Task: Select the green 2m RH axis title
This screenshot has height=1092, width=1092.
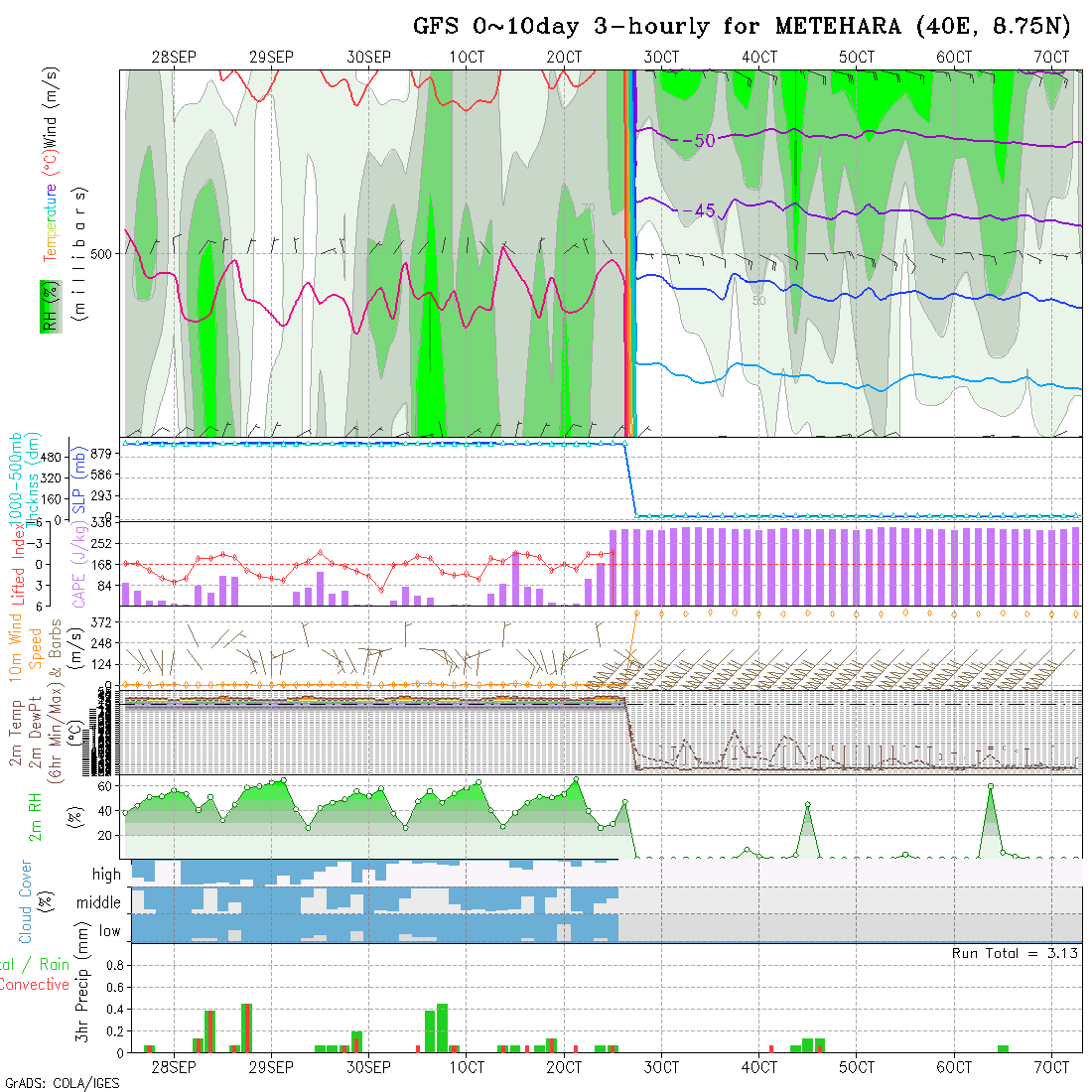Action: coord(35,816)
